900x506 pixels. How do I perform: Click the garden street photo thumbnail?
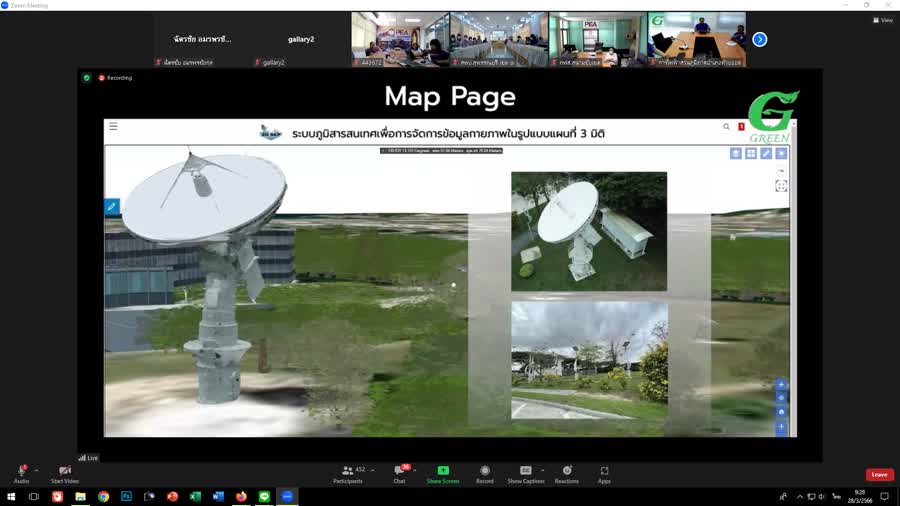point(589,360)
